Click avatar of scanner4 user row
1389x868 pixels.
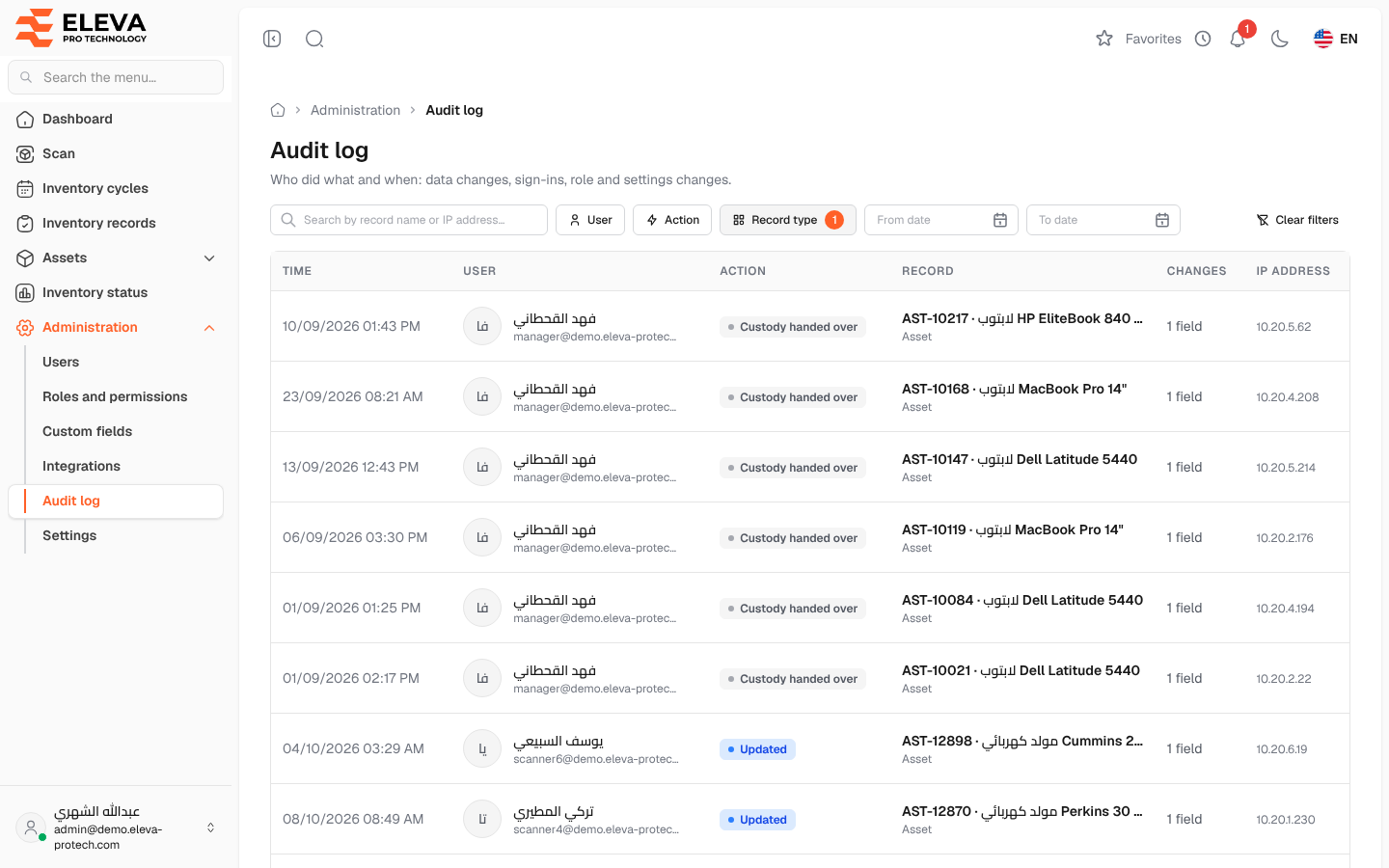482,819
